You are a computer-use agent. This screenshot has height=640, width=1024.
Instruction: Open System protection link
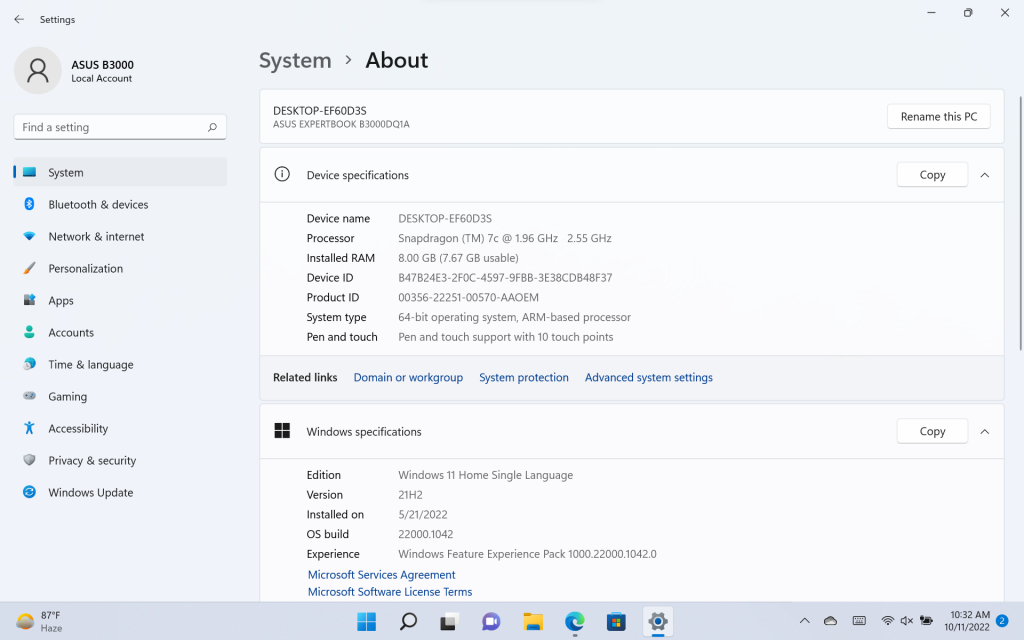(x=524, y=377)
